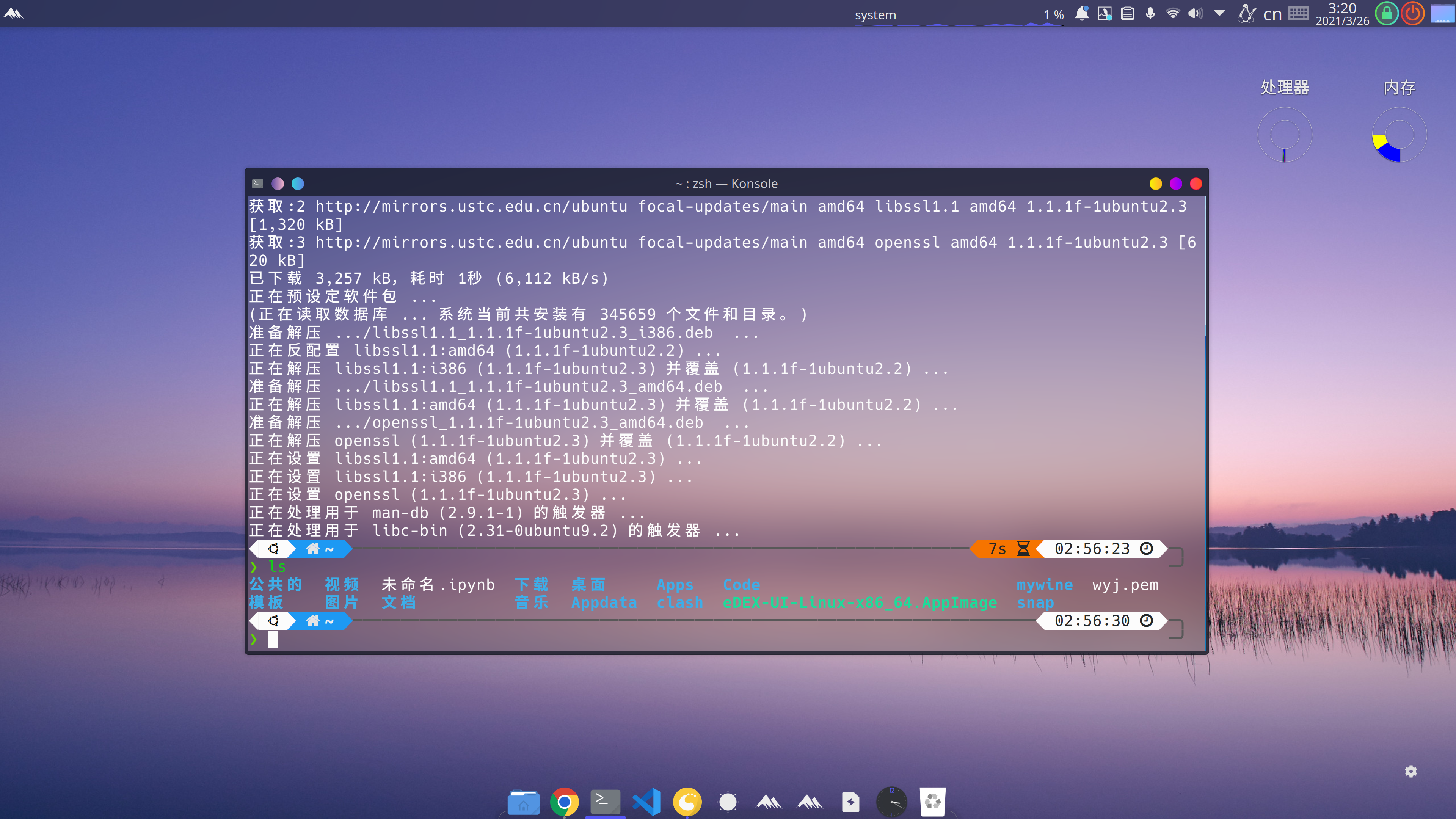Click the 'wyj.pem' file name

[1125, 585]
